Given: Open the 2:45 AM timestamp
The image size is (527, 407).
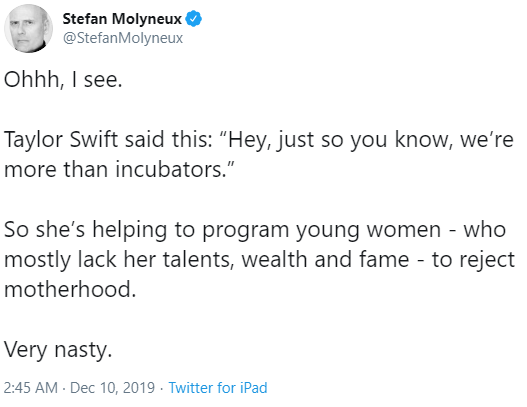Looking at the screenshot, I should (x=31, y=388).
